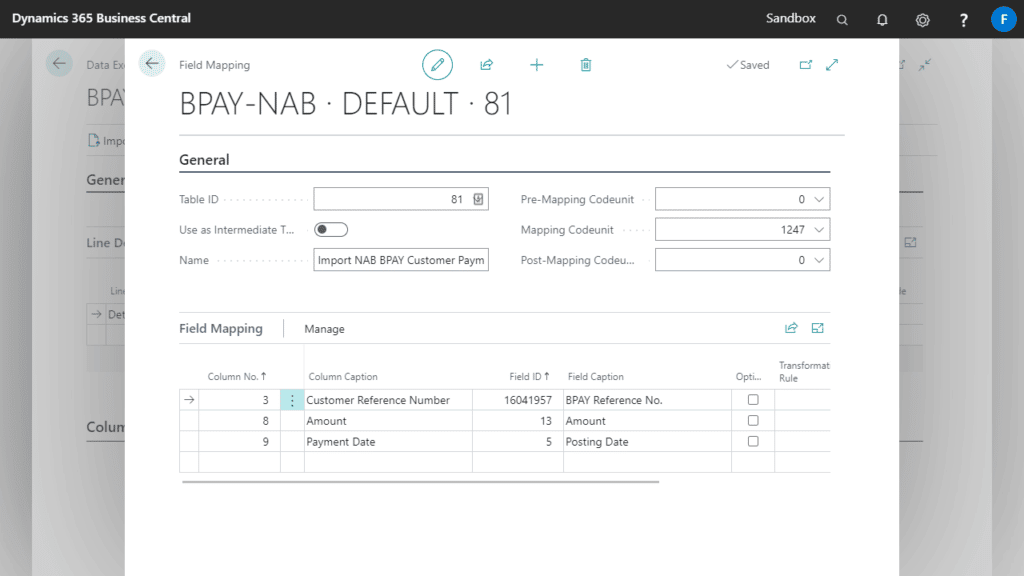Check the Optional checkbox for Payment Date row
This screenshot has height=576, width=1024.
[755, 441]
